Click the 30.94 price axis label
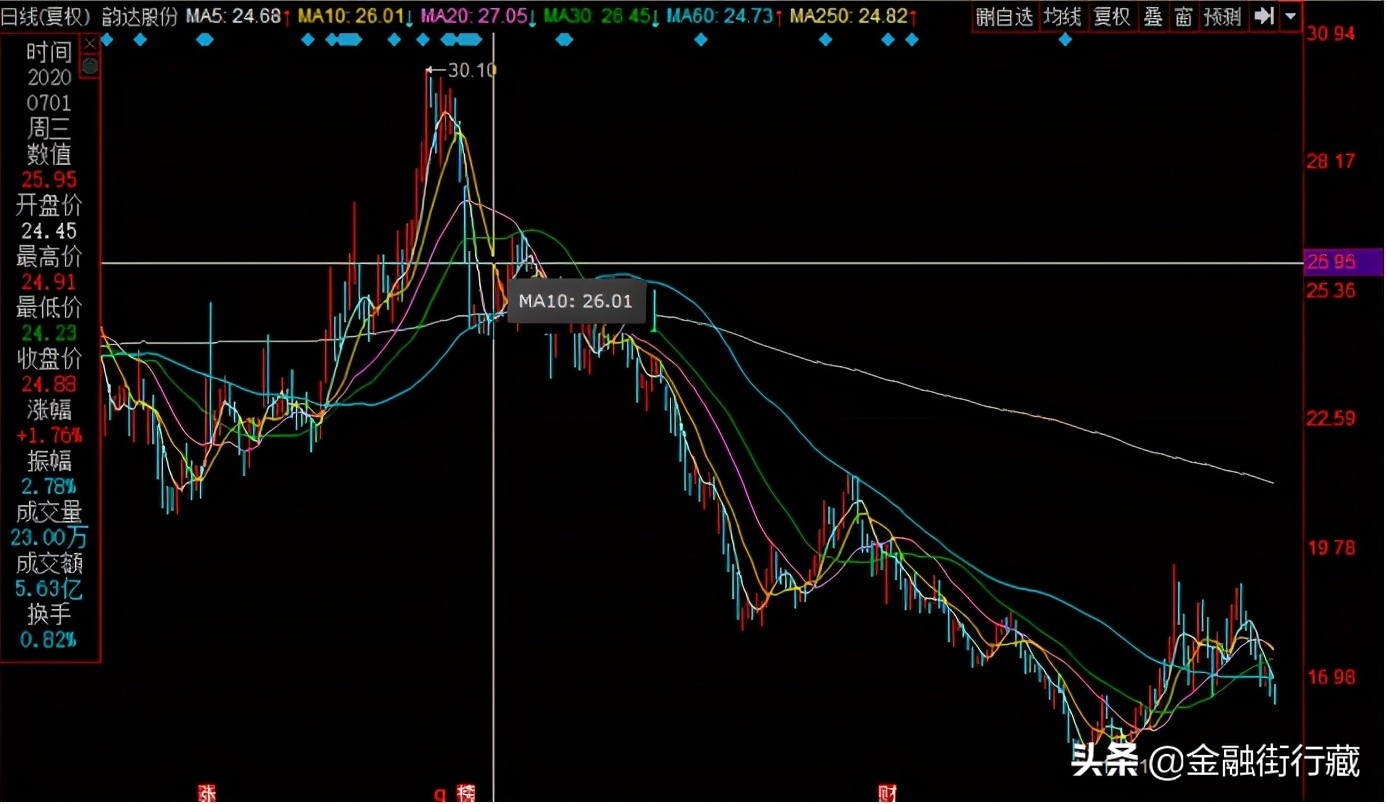 tap(1333, 34)
